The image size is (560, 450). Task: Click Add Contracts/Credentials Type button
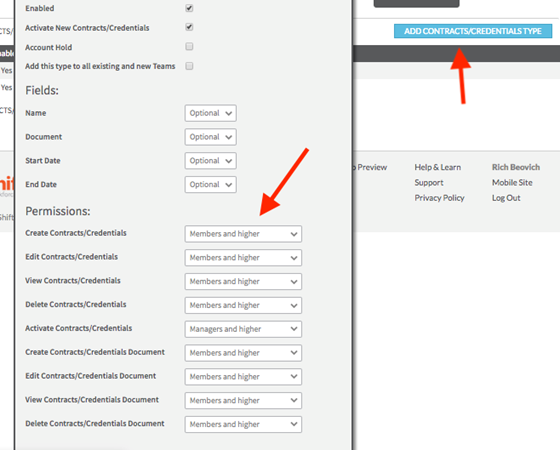click(473, 31)
